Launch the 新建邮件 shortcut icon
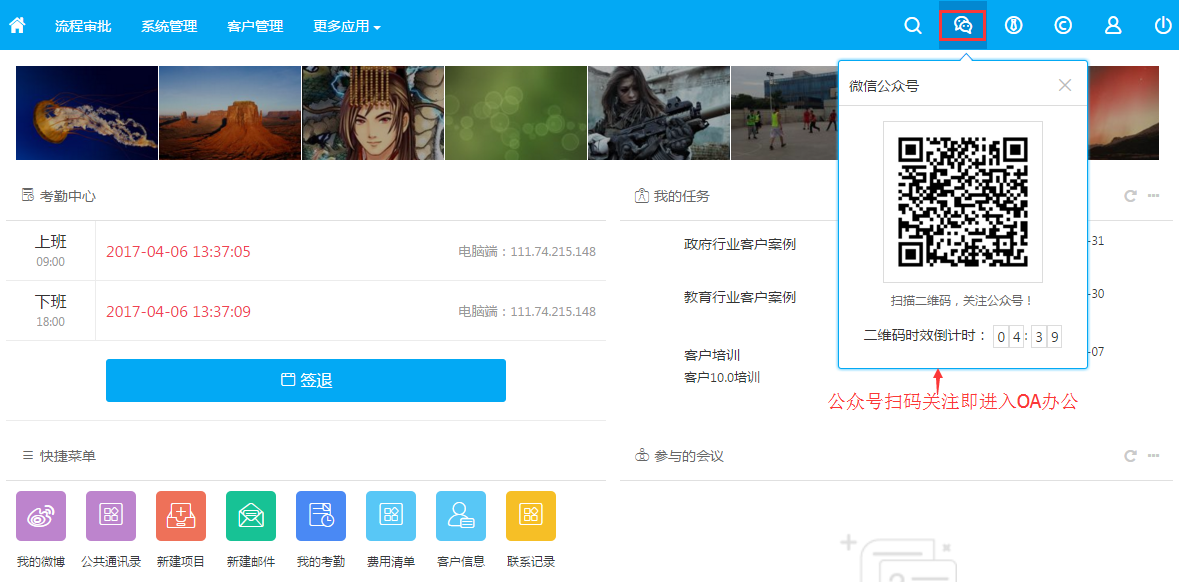1179x582 pixels. [251, 516]
